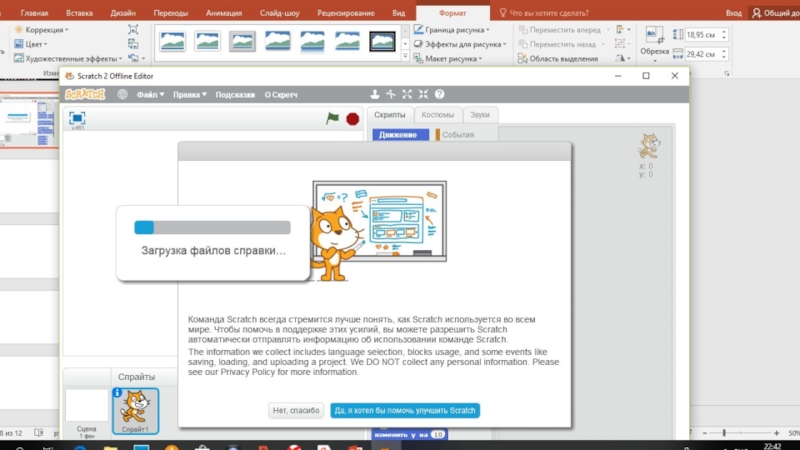800x450 pixels.
Task: Open the Файл menu in Scratch
Action: [150, 95]
